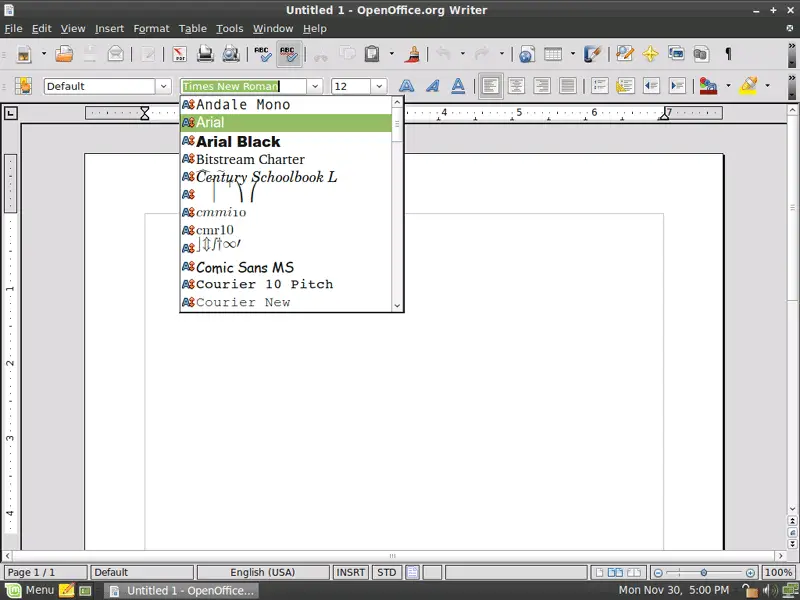Open the Paste options dropdown arrow
800x600 pixels.
[391, 53]
